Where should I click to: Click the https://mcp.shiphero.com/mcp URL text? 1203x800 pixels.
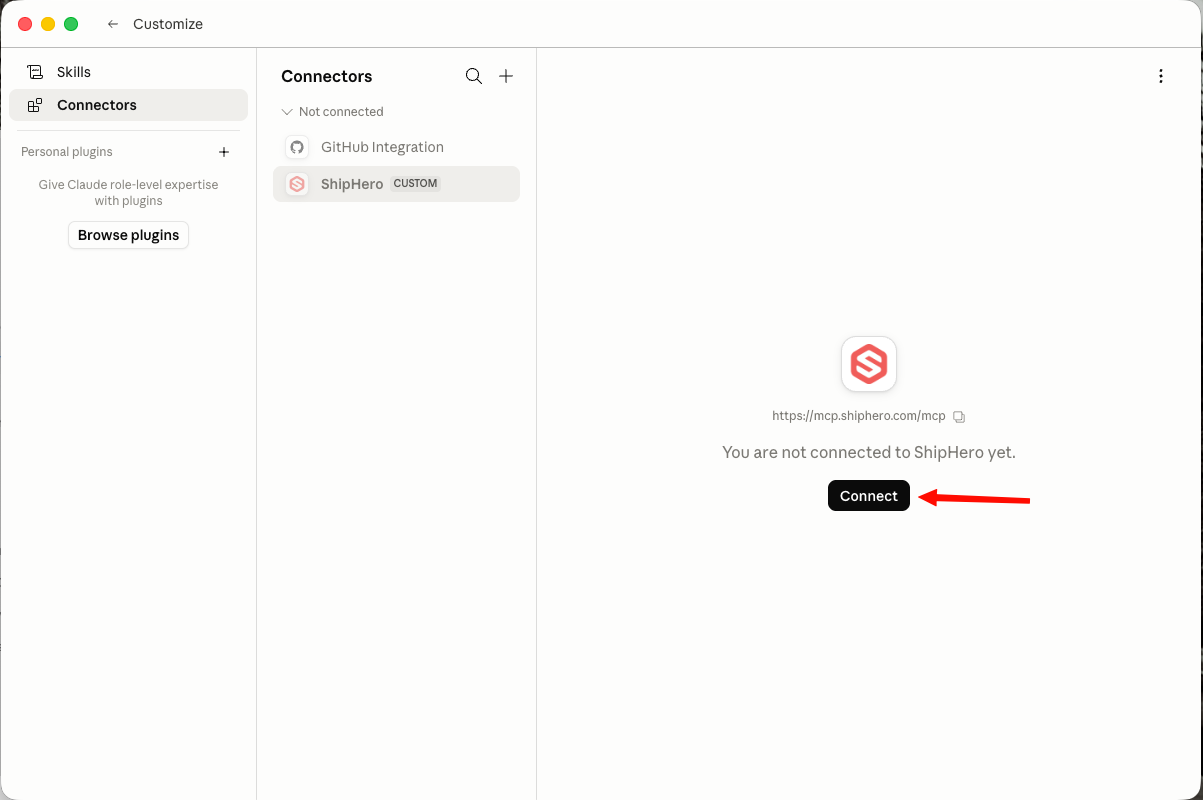click(859, 416)
